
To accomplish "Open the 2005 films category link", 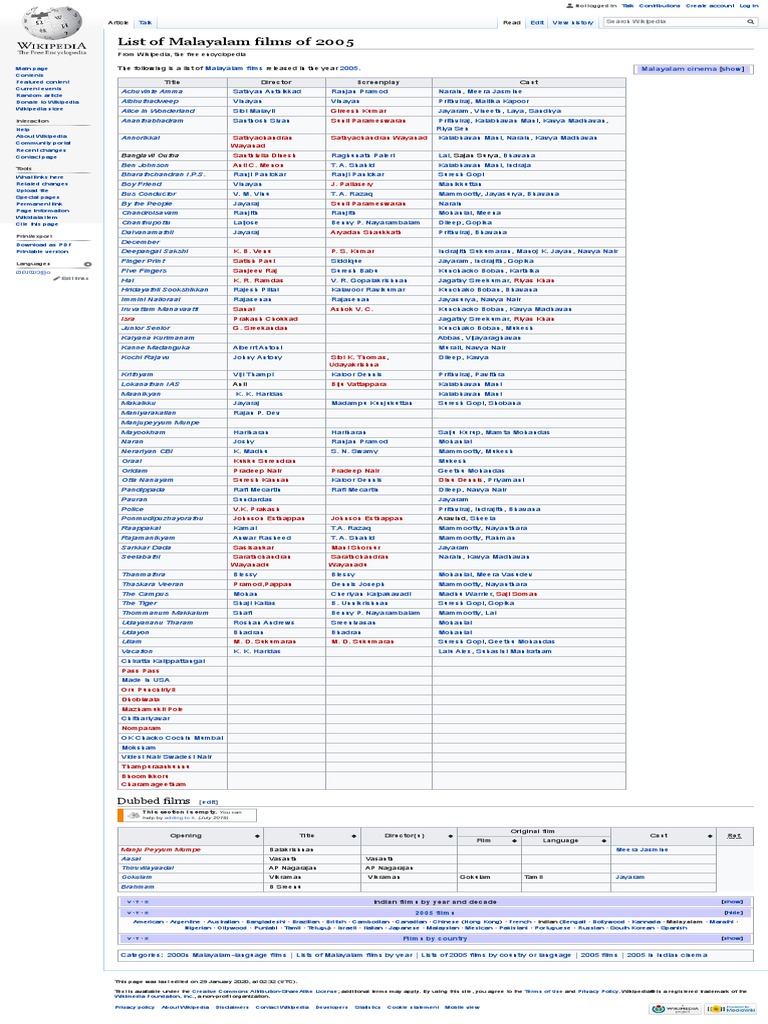I will (x=599, y=955).
